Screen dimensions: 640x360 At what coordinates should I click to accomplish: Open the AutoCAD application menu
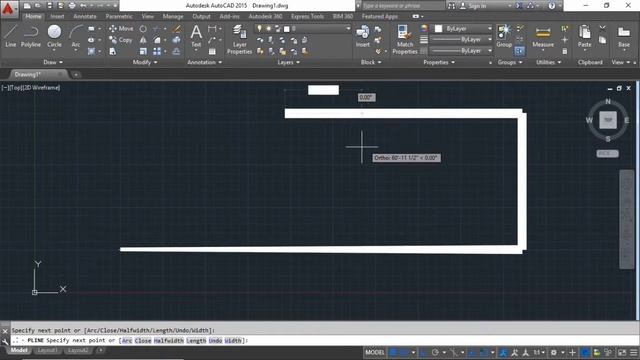[x=9, y=8]
